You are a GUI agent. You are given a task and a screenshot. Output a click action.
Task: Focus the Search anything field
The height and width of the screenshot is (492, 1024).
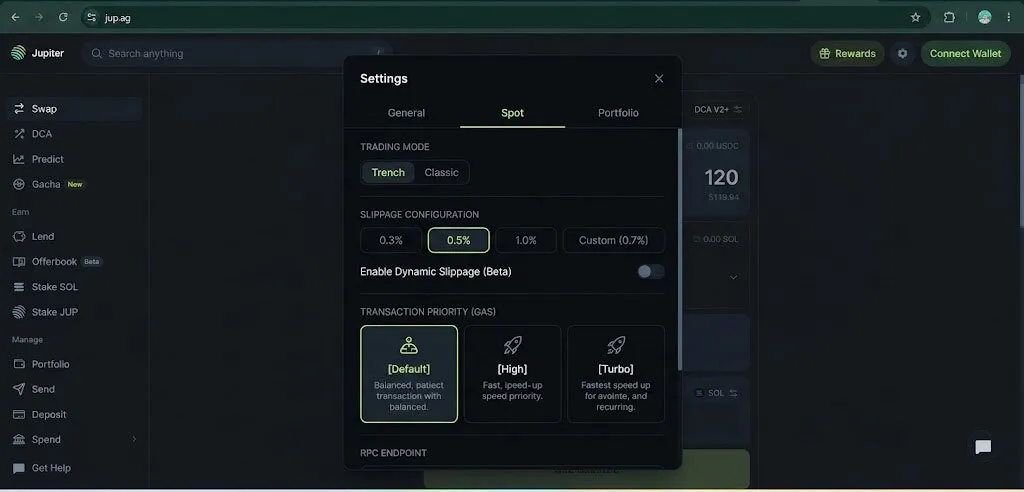[236, 54]
